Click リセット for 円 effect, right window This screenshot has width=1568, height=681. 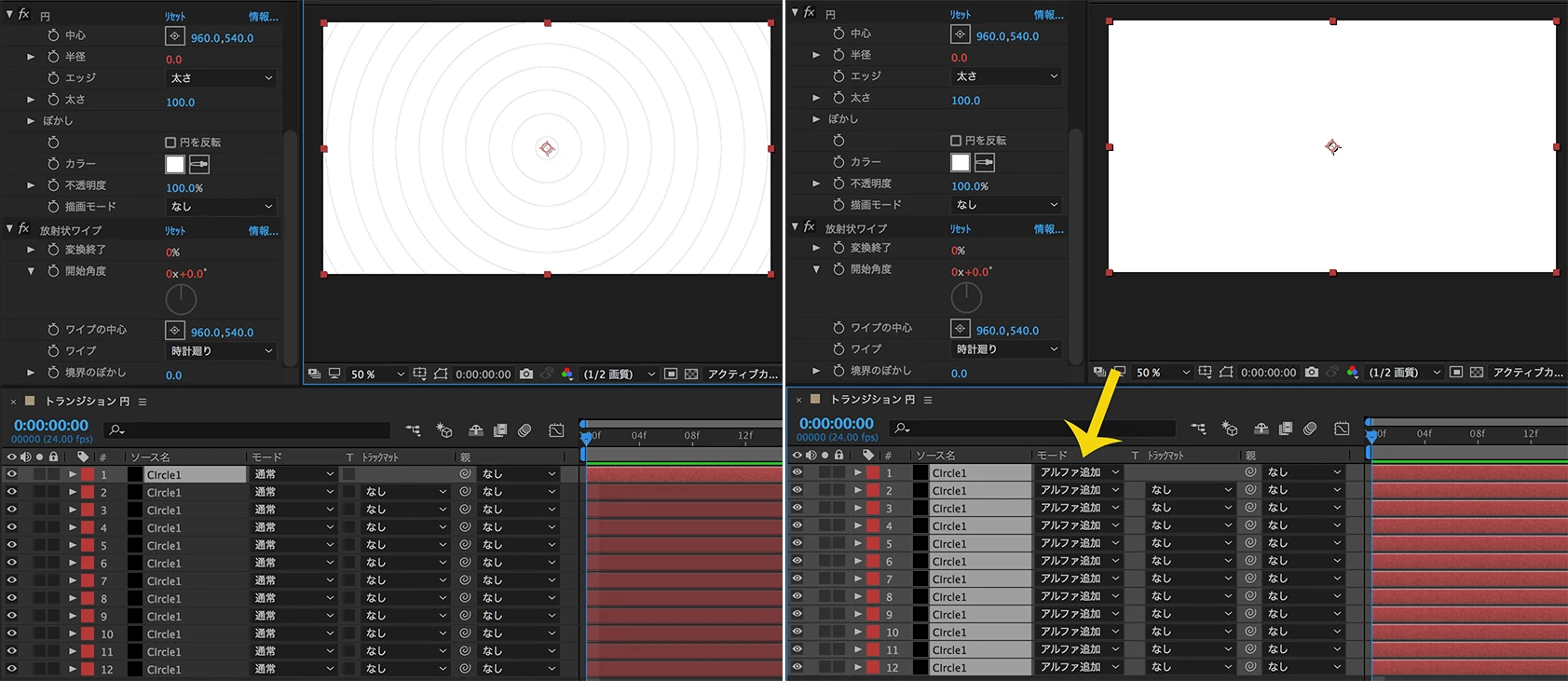[961, 15]
